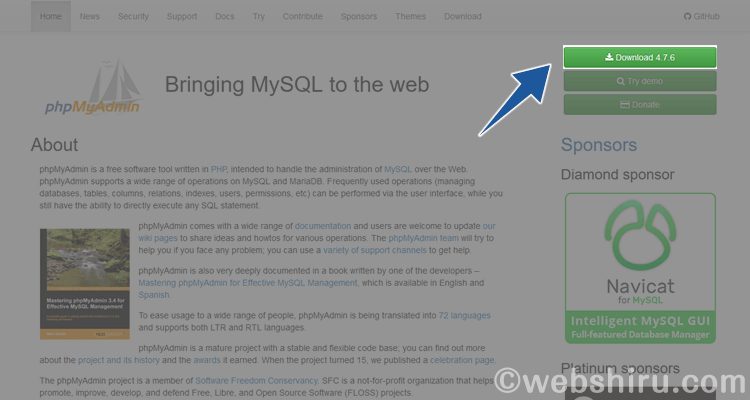Open the Sponsors navigation item
The image size is (750, 400).
tap(359, 16)
